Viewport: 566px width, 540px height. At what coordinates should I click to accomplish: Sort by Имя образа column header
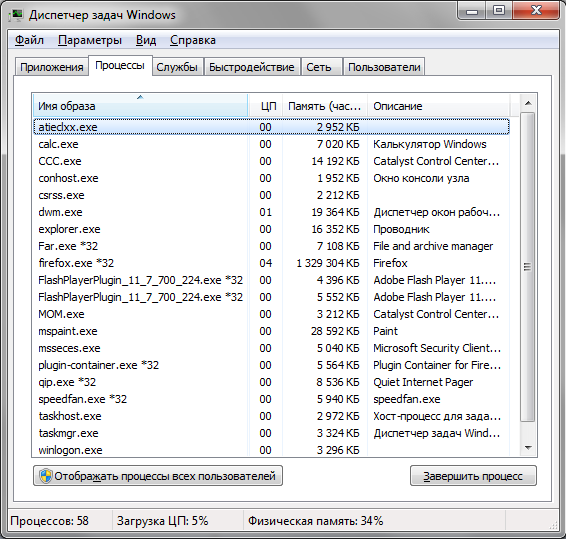click(x=140, y=106)
